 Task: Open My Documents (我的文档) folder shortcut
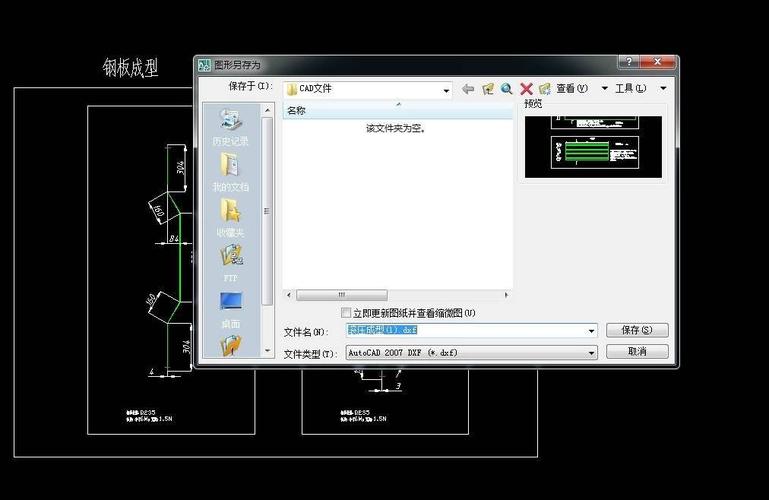click(x=231, y=172)
